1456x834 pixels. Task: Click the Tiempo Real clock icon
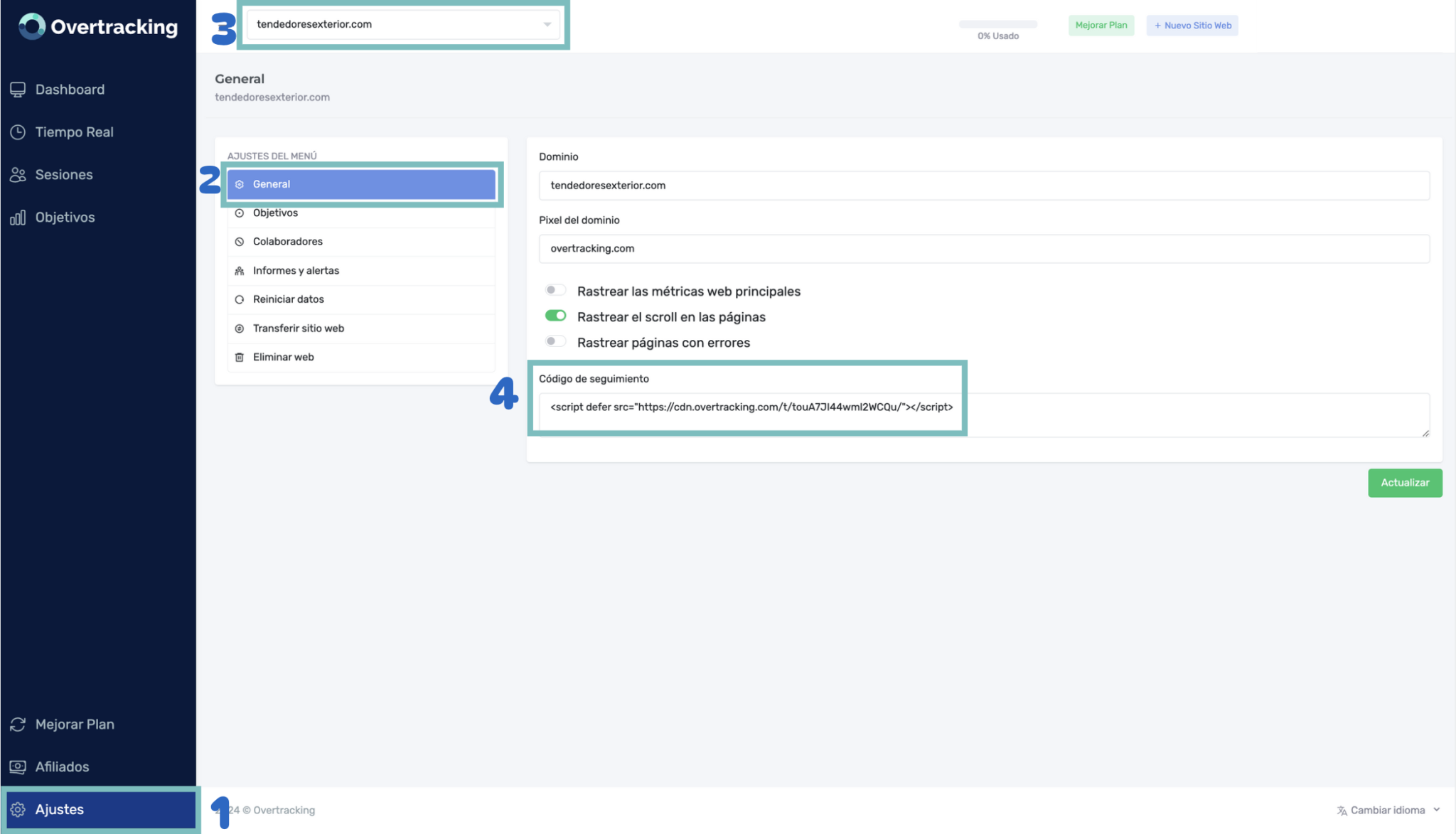[x=18, y=132]
